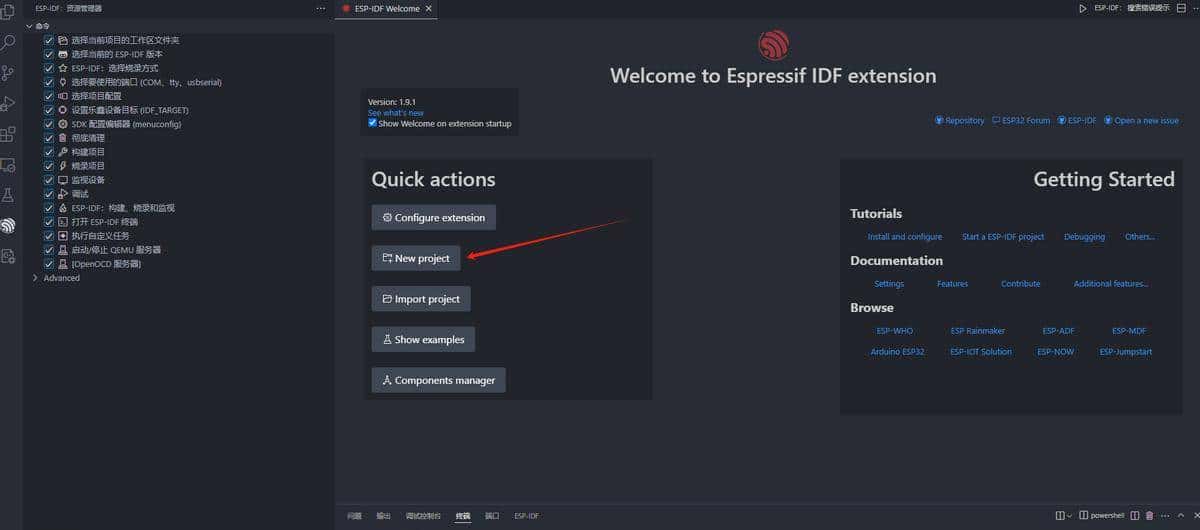1200x530 pixels.
Task: Click the lightning icon for 烧录项目
Action: pyautogui.click(x=63, y=166)
